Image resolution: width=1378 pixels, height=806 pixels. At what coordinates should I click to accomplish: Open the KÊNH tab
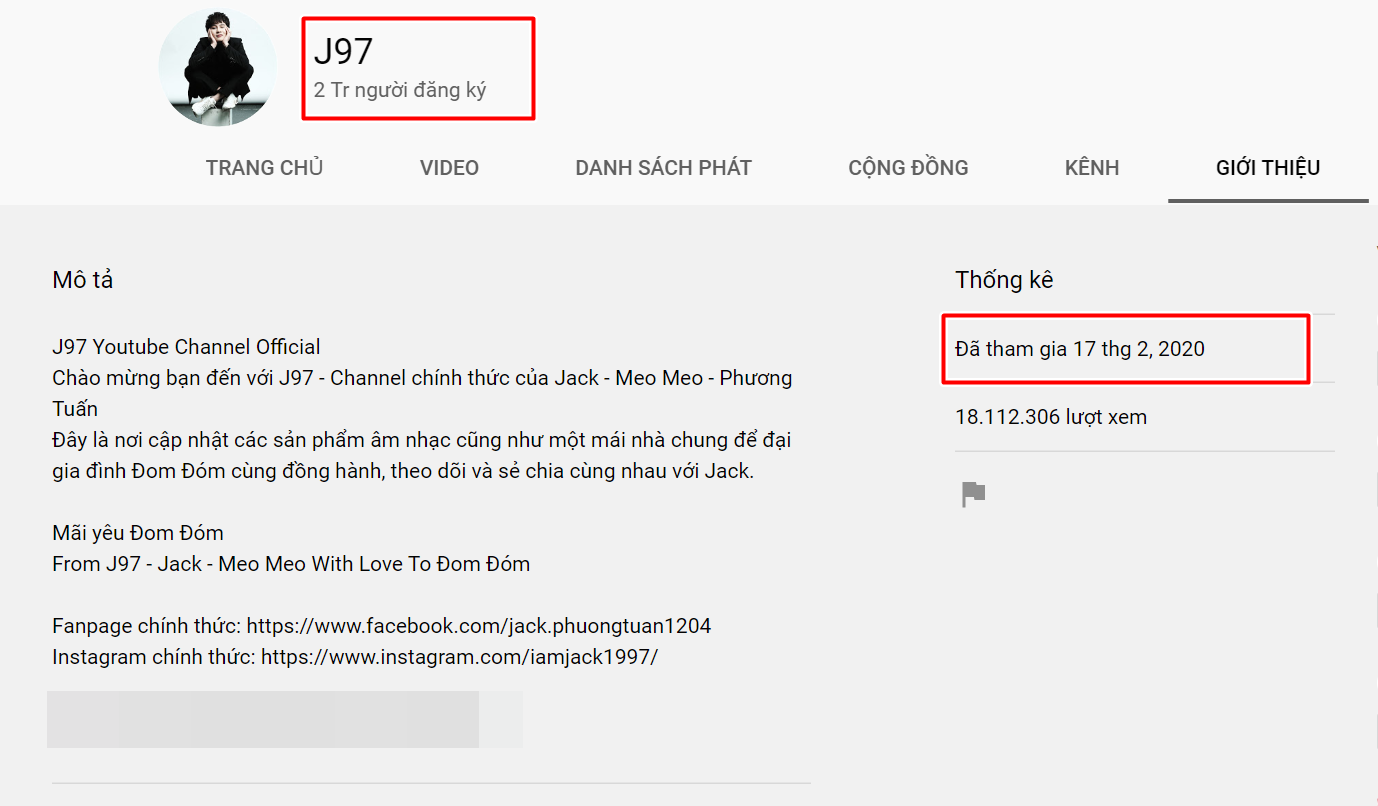click(1092, 168)
